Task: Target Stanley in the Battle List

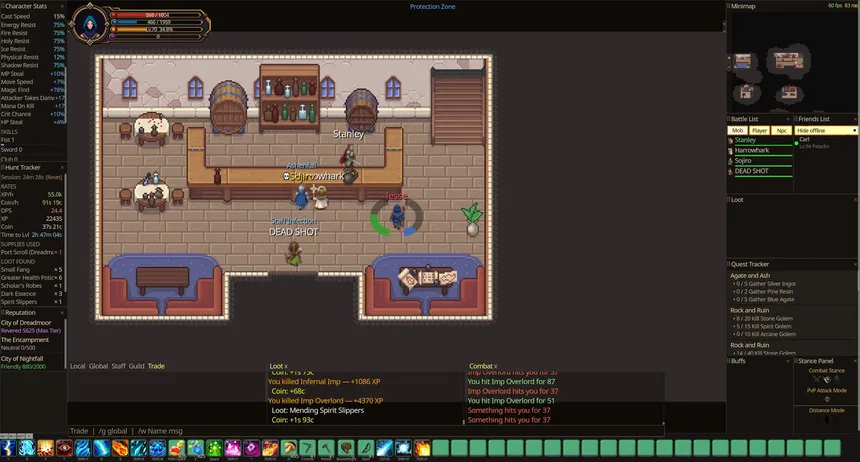Action: pos(760,140)
